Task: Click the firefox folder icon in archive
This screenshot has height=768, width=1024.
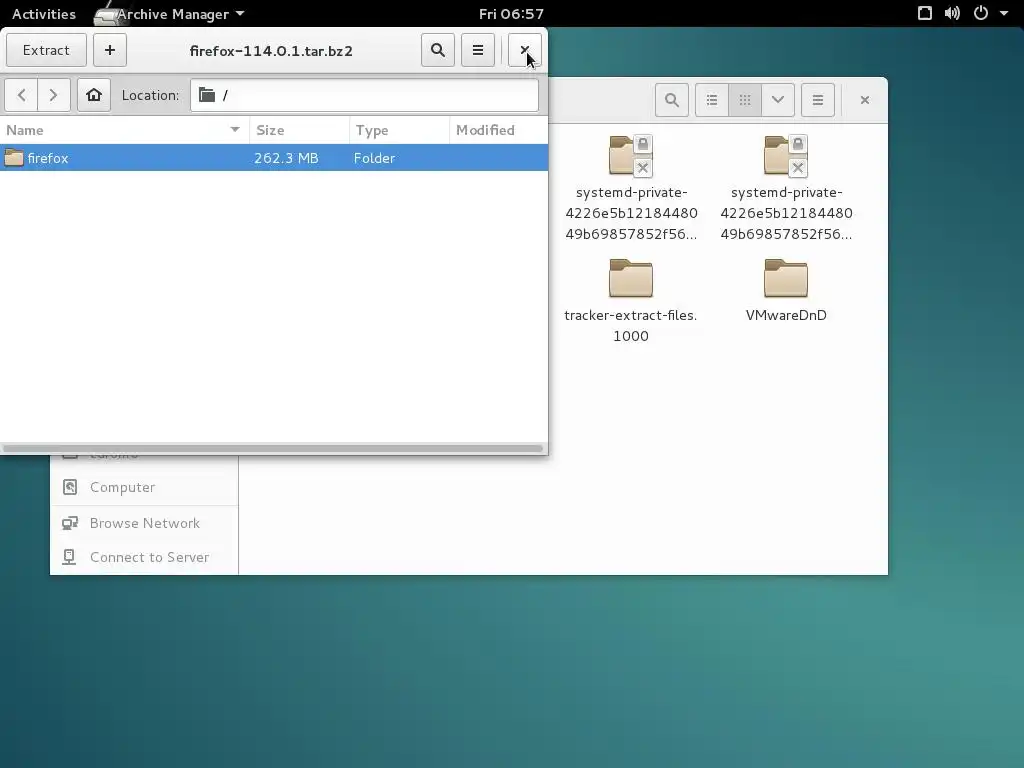Action: point(14,158)
